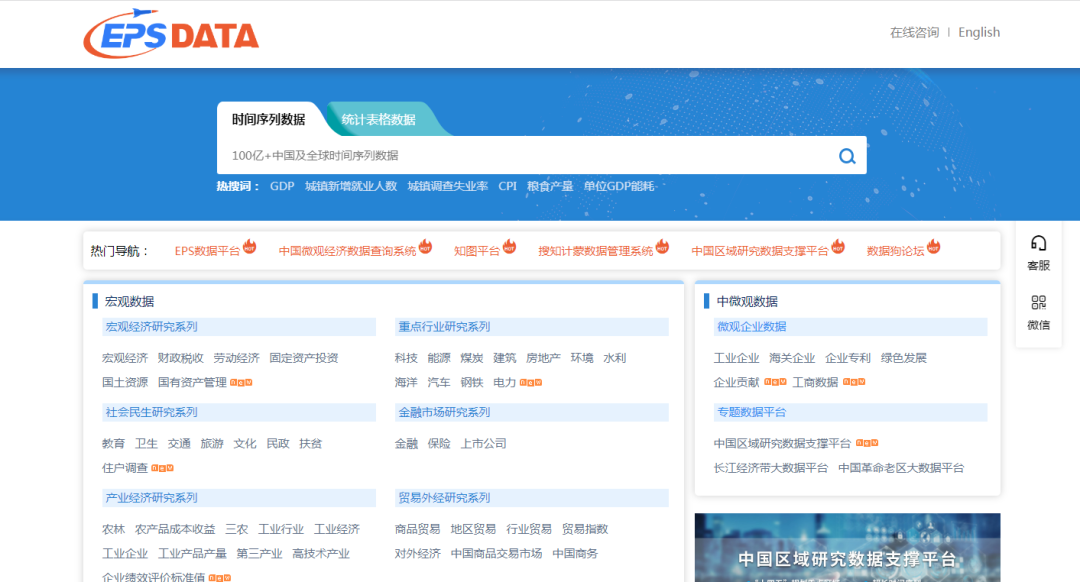Viewport: 1080px width, 582px height.
Task: Click the magnifier search icon
Action: tap(847, 156)
